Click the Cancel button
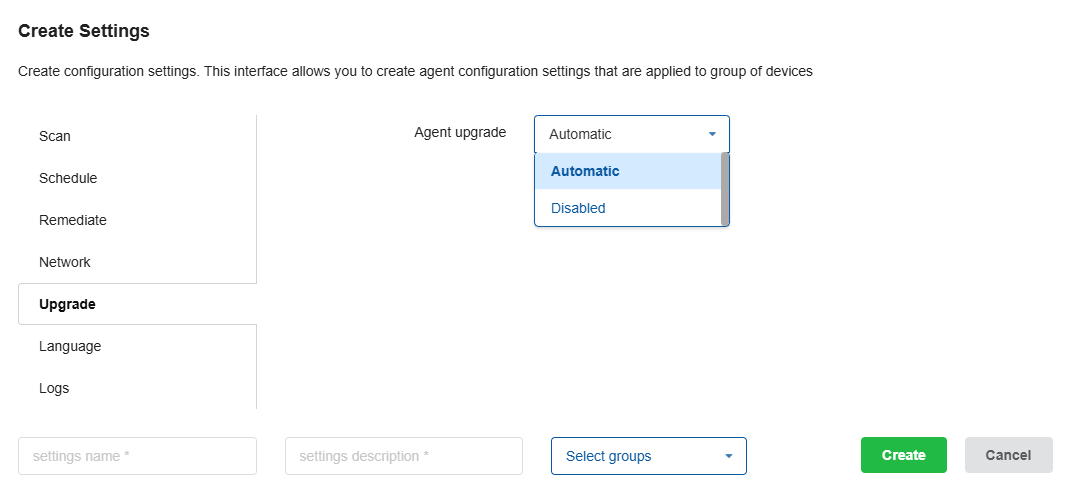This screenshot has height=492, width=1075. click(1008, 455)
